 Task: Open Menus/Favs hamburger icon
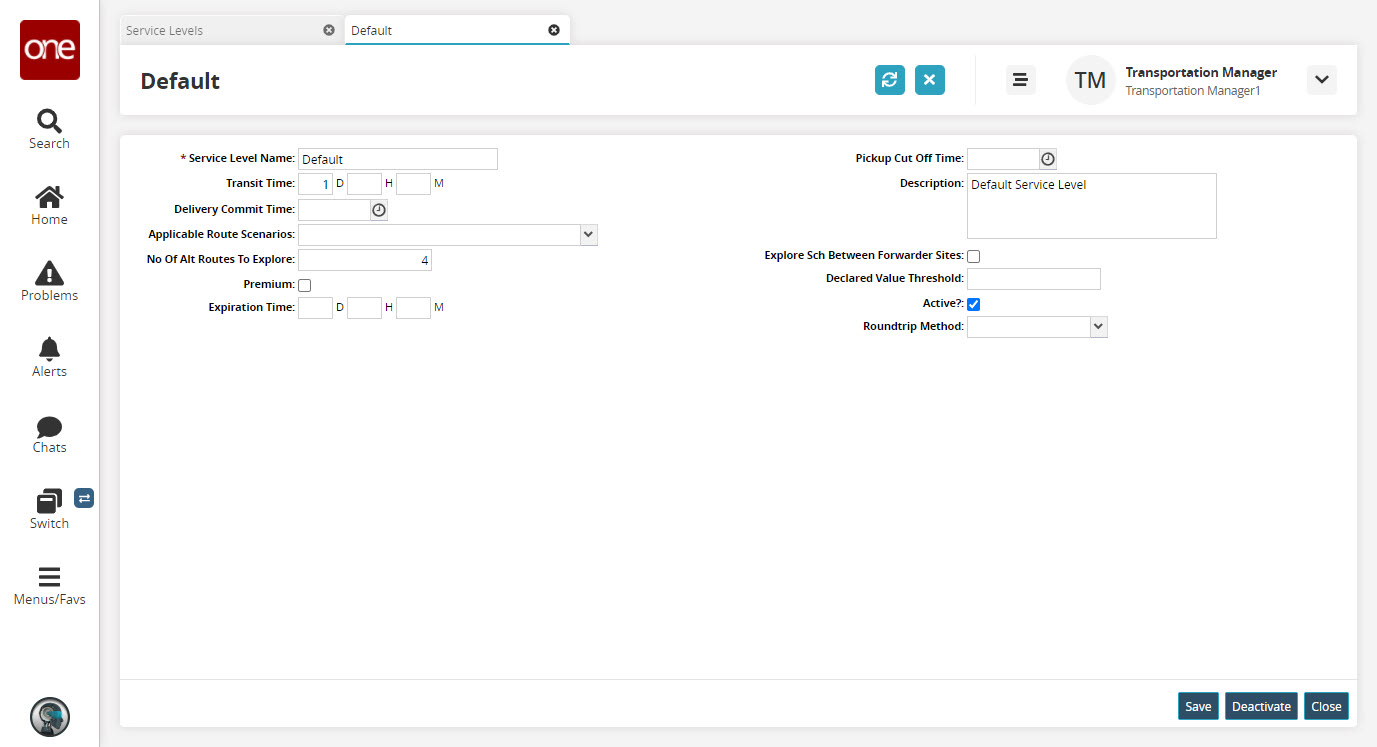click(49, 578)
